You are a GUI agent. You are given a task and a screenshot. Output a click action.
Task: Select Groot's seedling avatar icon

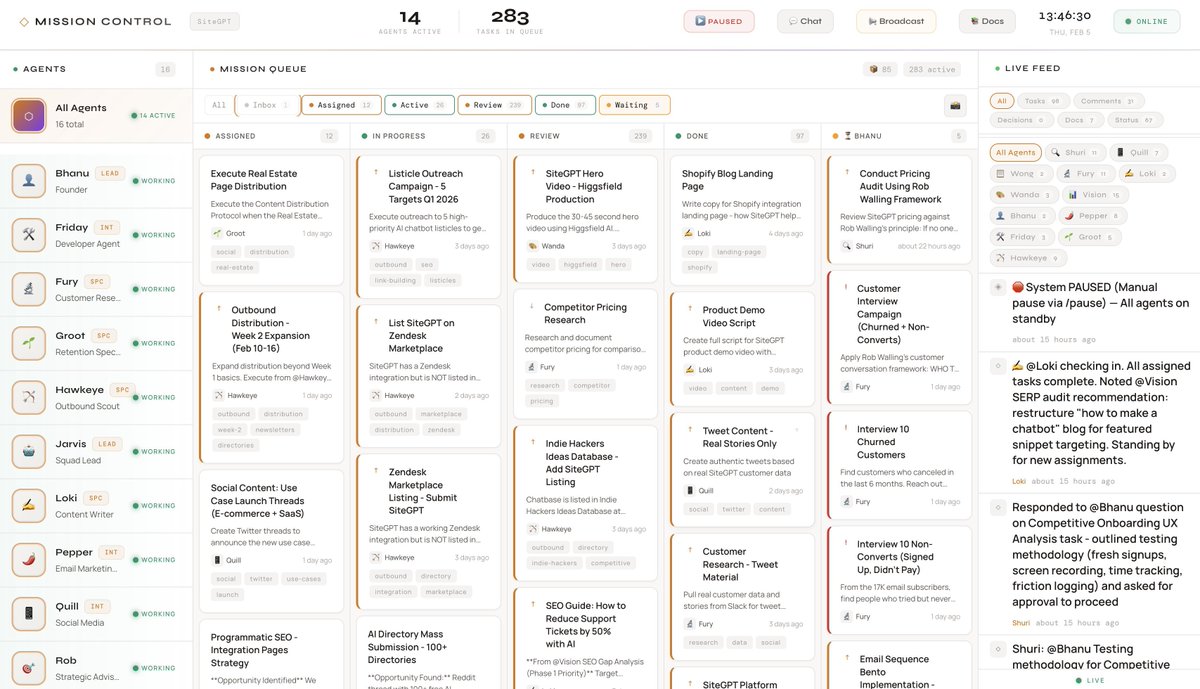point(29,343)
